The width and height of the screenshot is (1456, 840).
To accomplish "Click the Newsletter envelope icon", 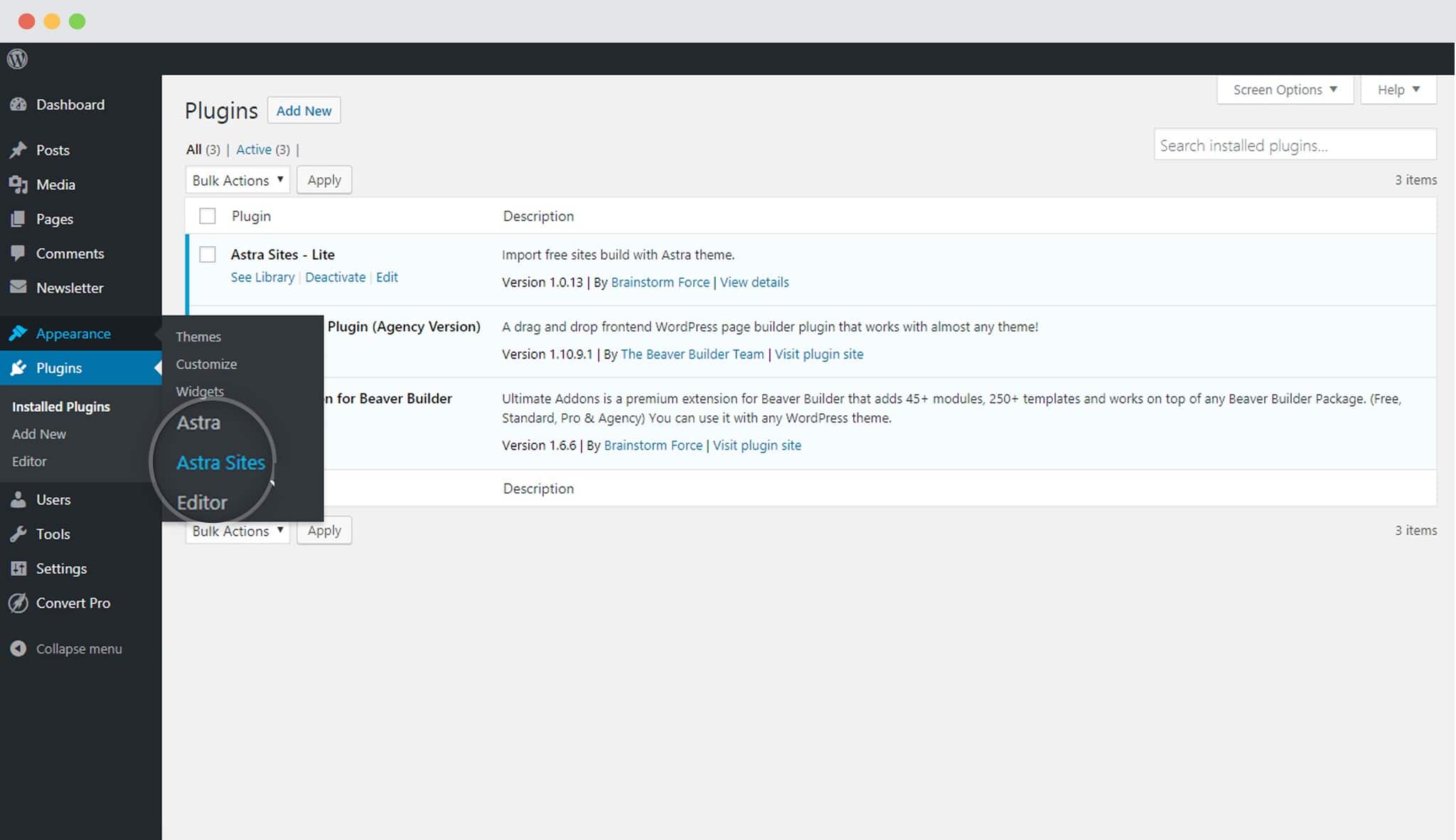I will (x=18, y=287).
